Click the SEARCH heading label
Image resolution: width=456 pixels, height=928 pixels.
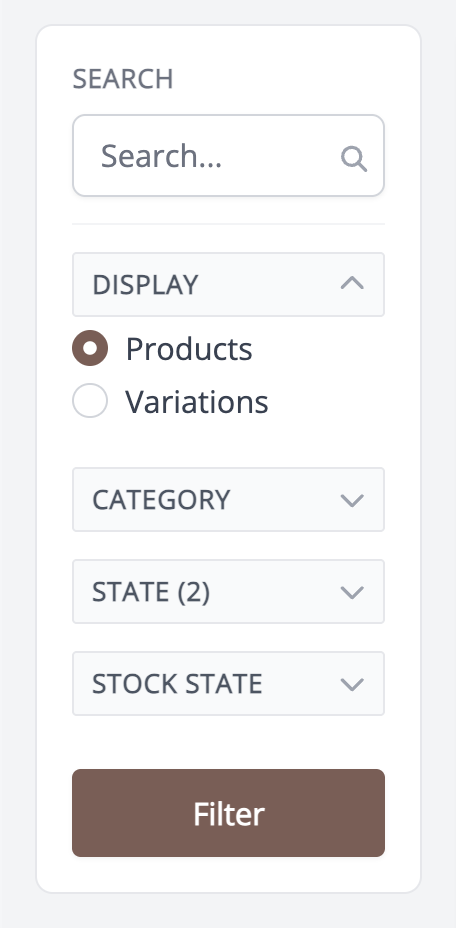pyautogui.click(x=123, y=79)
